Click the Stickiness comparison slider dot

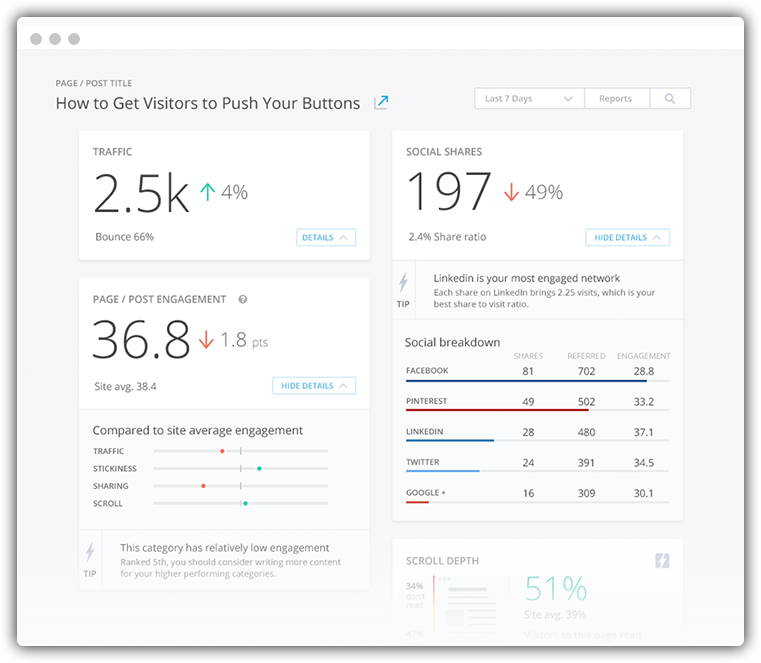259,469
